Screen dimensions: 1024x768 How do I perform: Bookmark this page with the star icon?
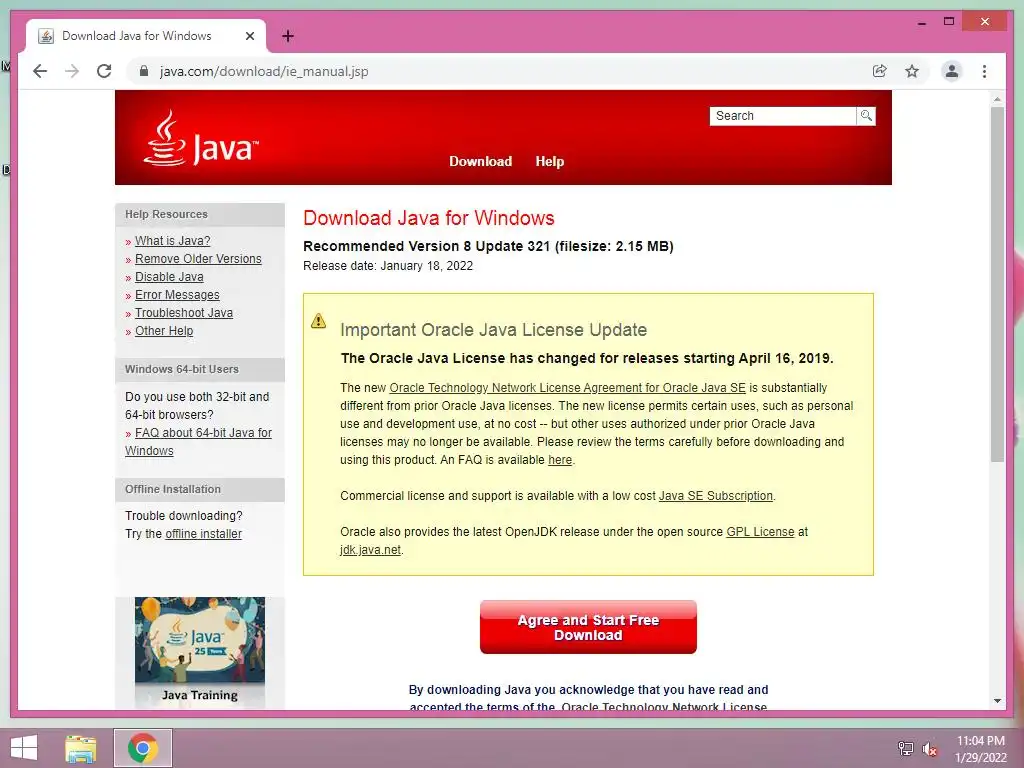pyautogui.click(x=912, y=71)
